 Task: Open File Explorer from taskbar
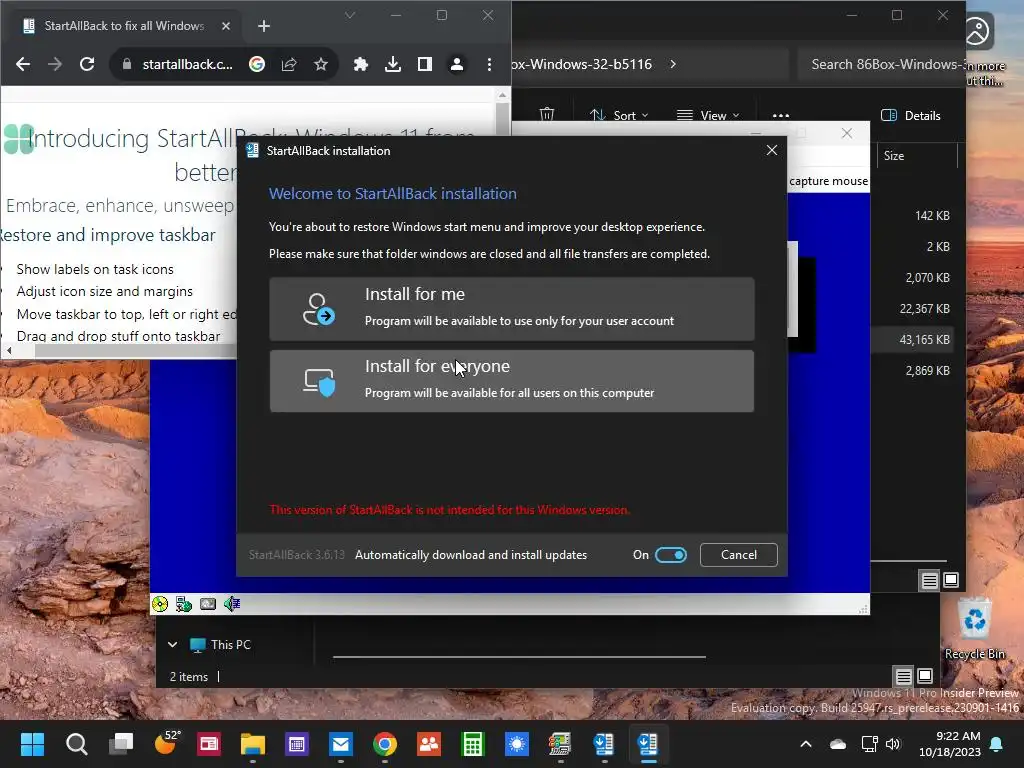click(x=253, y=744)
